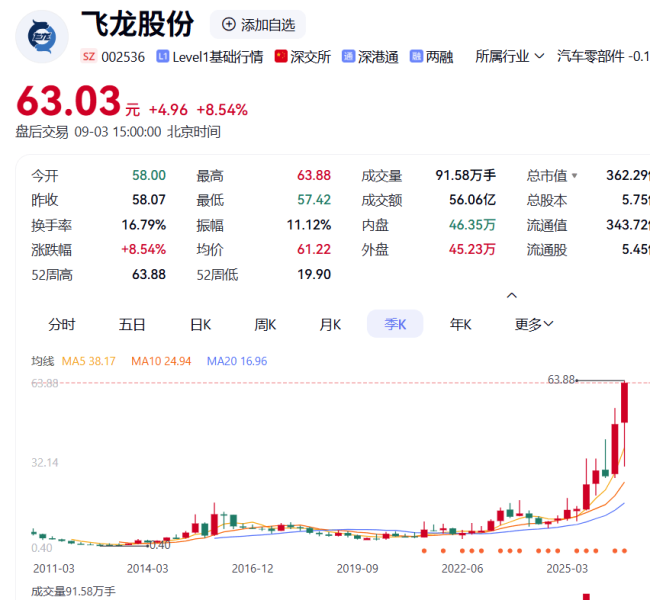650x600 pixels.
Task: Click the 成交额 value 56.06亿
Action: click(473, 200)
